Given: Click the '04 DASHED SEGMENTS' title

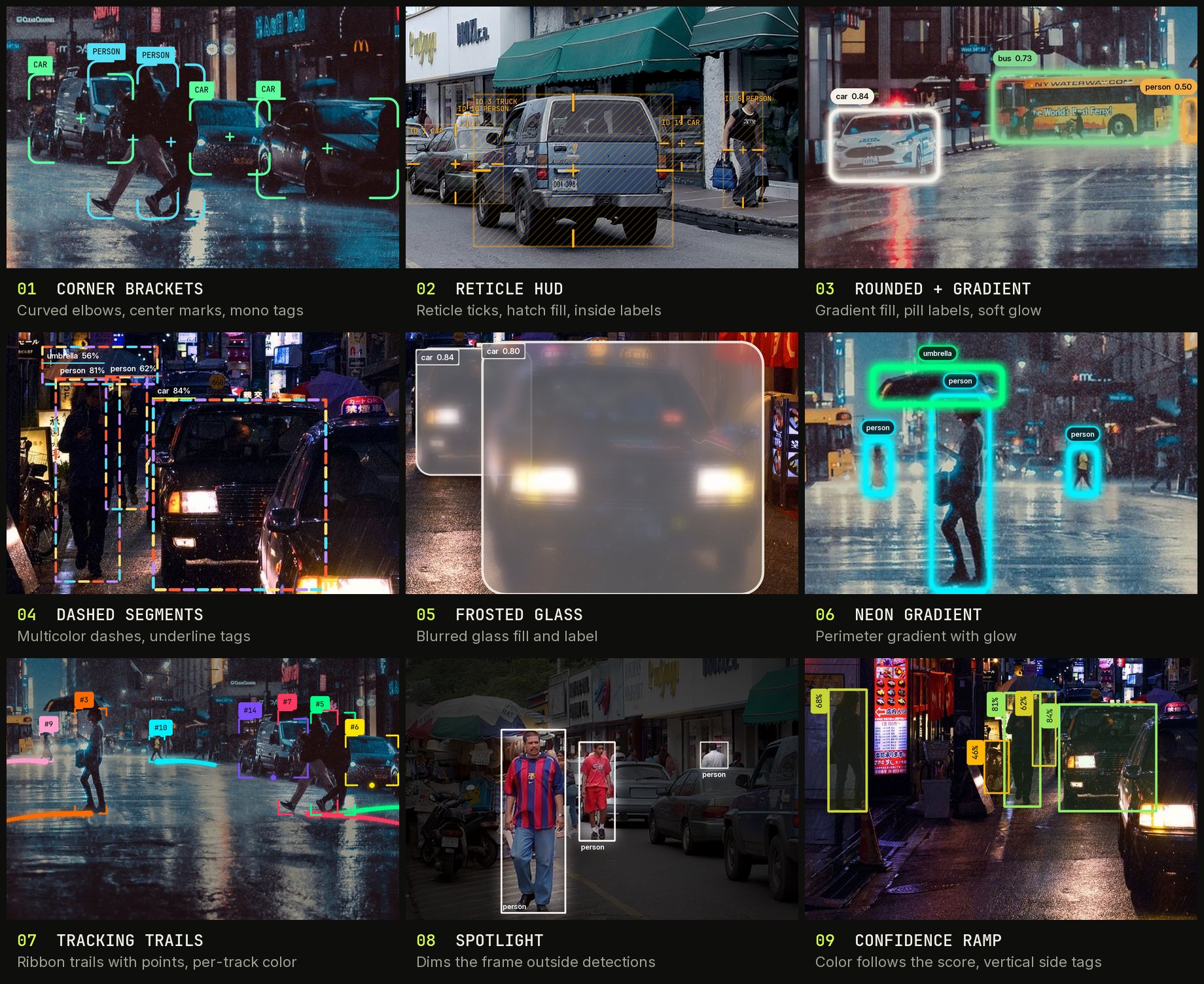Looking at the screenshot, I should (110, 614).
